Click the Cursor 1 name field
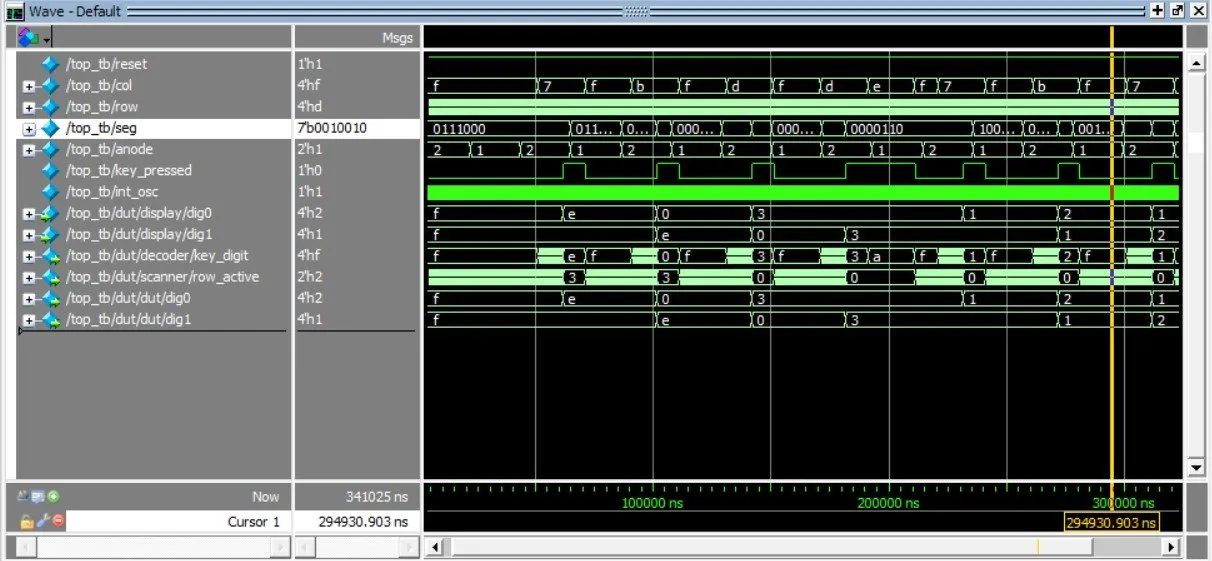The image size is (1212, 561). [x=180, y=521]
